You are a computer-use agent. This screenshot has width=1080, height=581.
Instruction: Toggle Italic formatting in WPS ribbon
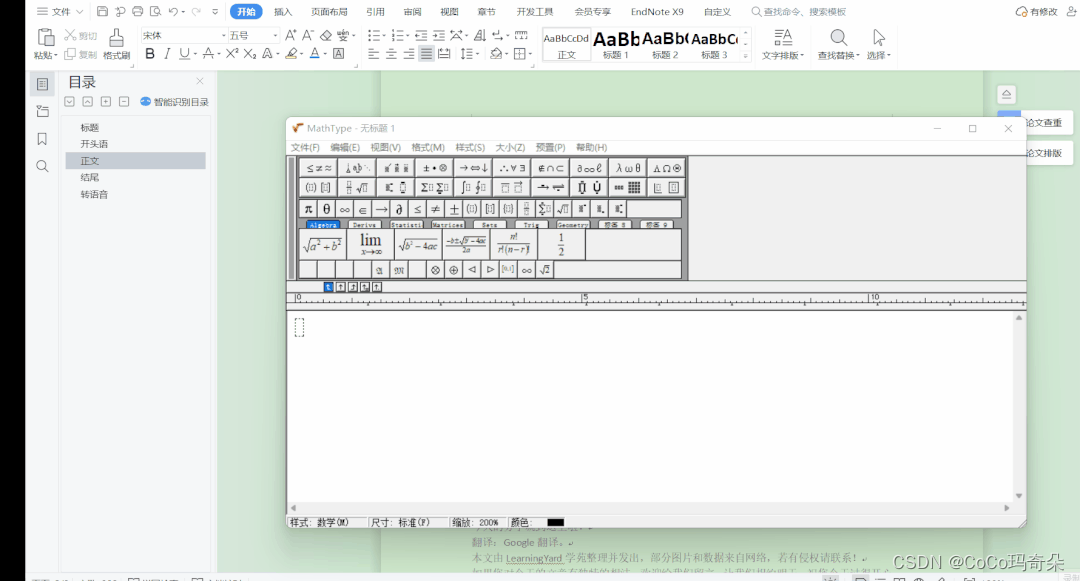tap(167, 54)
